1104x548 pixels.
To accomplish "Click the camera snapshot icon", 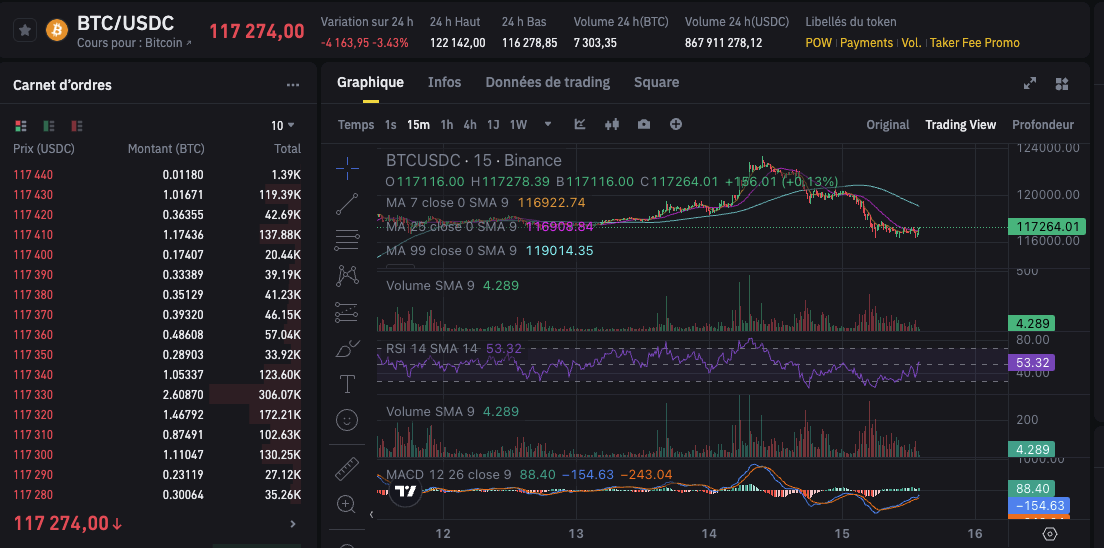I will tap(644, 124).
